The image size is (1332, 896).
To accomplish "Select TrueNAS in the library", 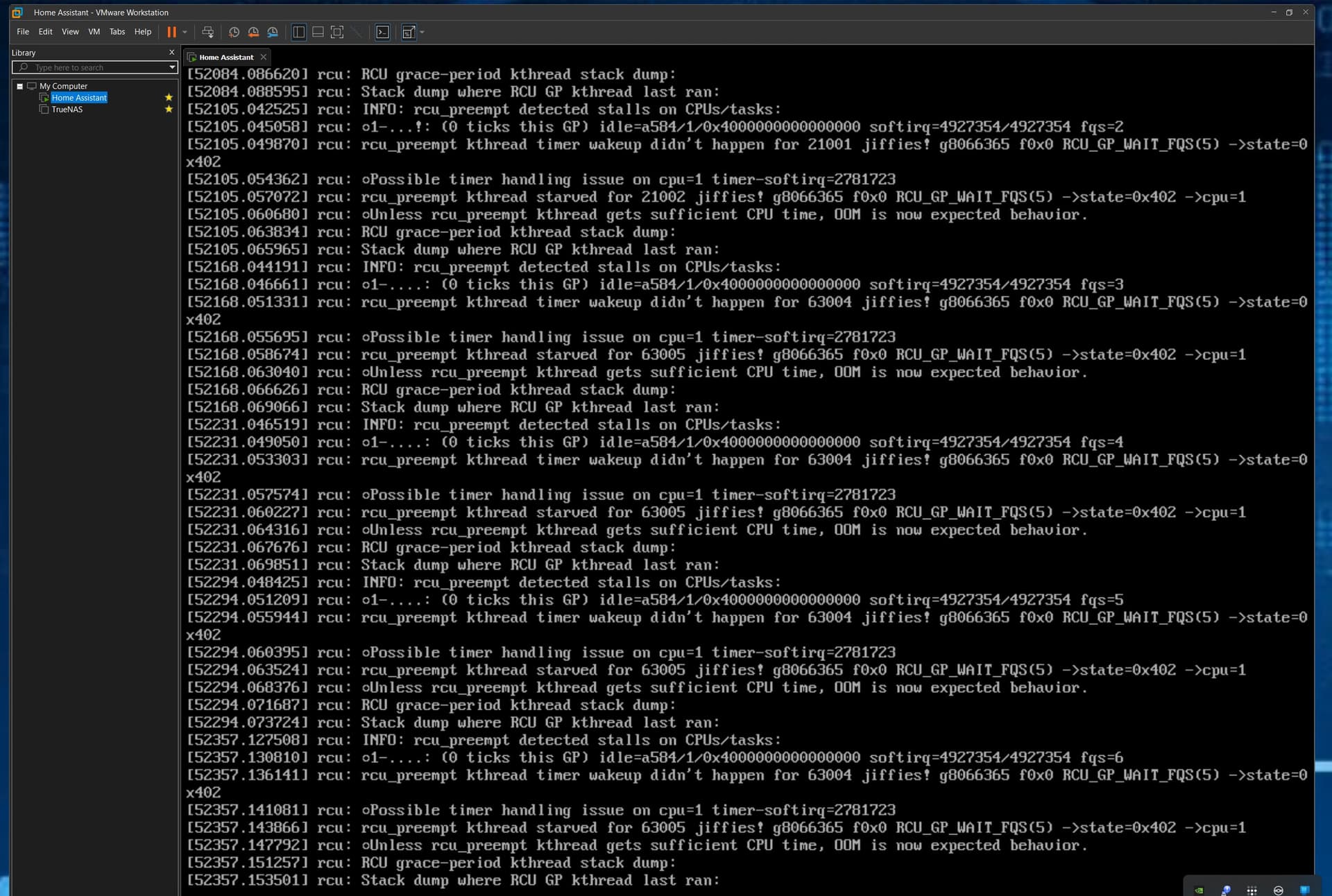I will [67, 110].
